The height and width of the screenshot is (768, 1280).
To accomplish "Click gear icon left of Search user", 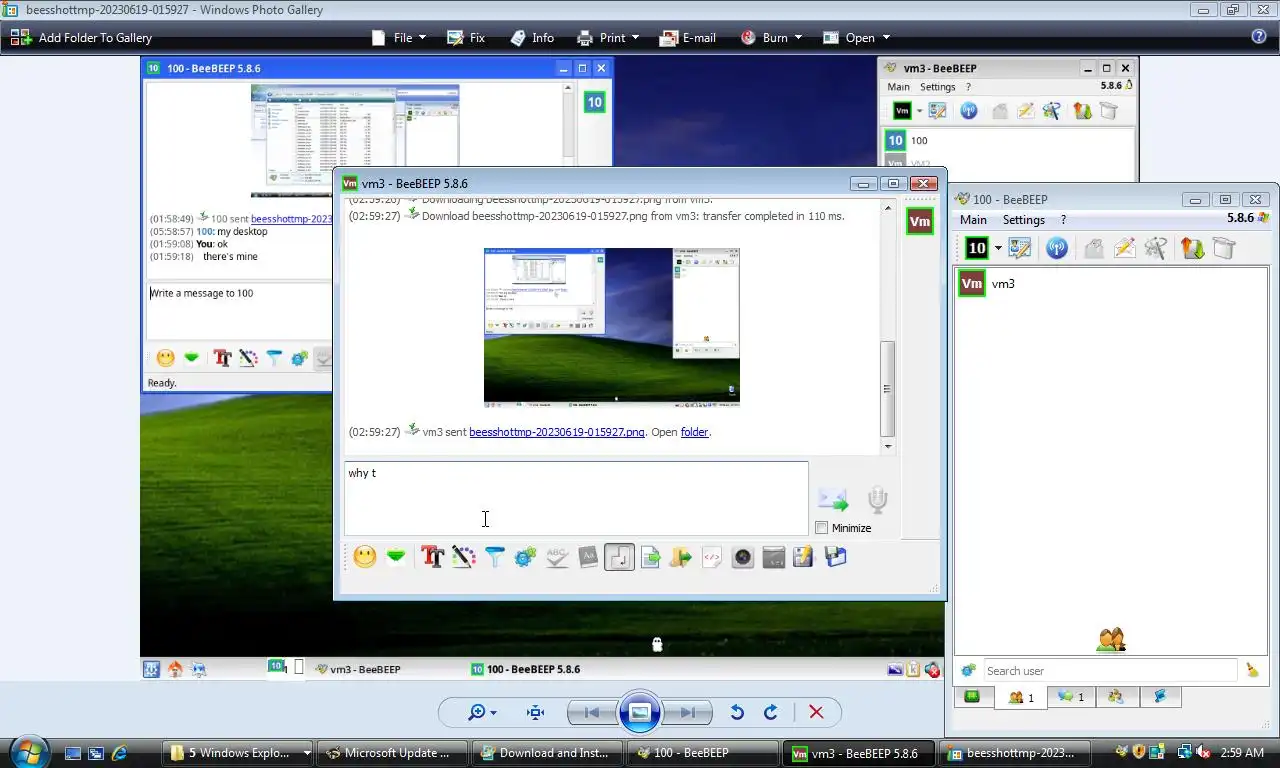I will (968, 670).
